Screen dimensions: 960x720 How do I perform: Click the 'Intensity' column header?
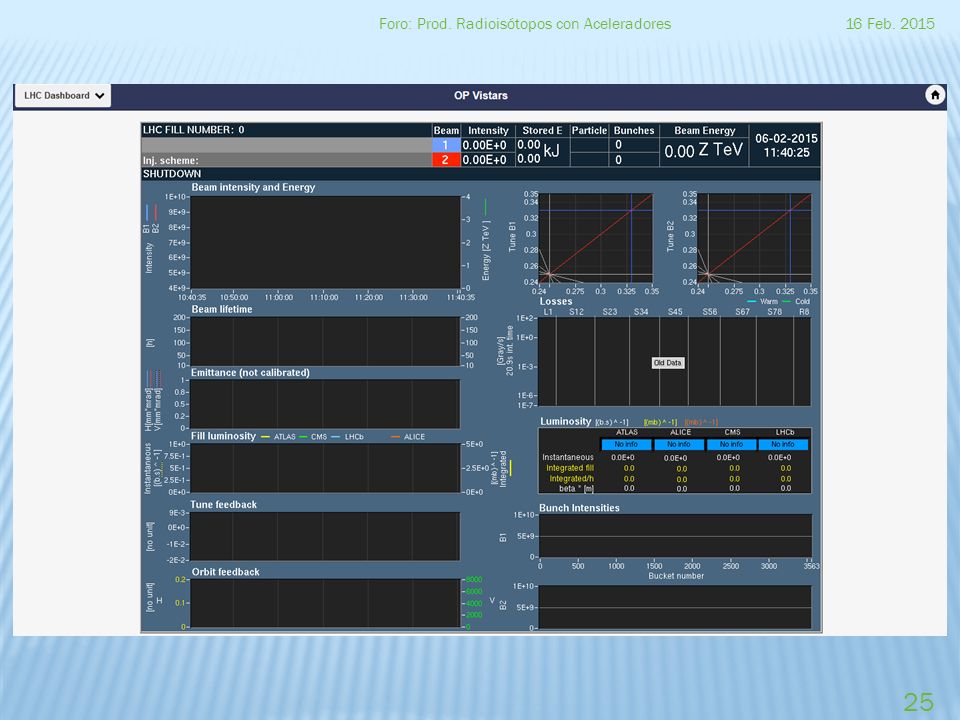pyautogui.click(x=488, y=130)
